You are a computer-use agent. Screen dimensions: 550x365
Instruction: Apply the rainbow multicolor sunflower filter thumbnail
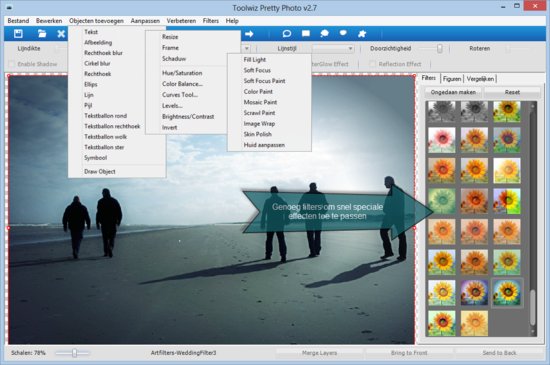[x=507, y=201]
